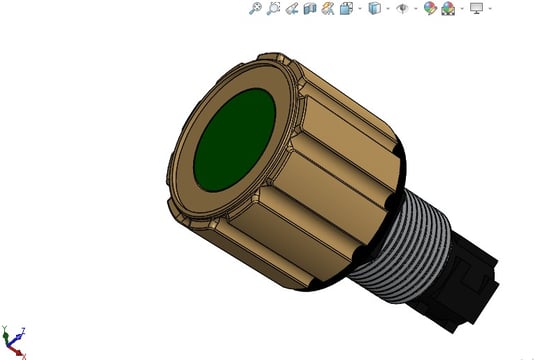Image resolution: width=536 pixels, height=360 pixels.
Task: Click the Zoom to Fit magnifier icon
Action: [255, 8]
